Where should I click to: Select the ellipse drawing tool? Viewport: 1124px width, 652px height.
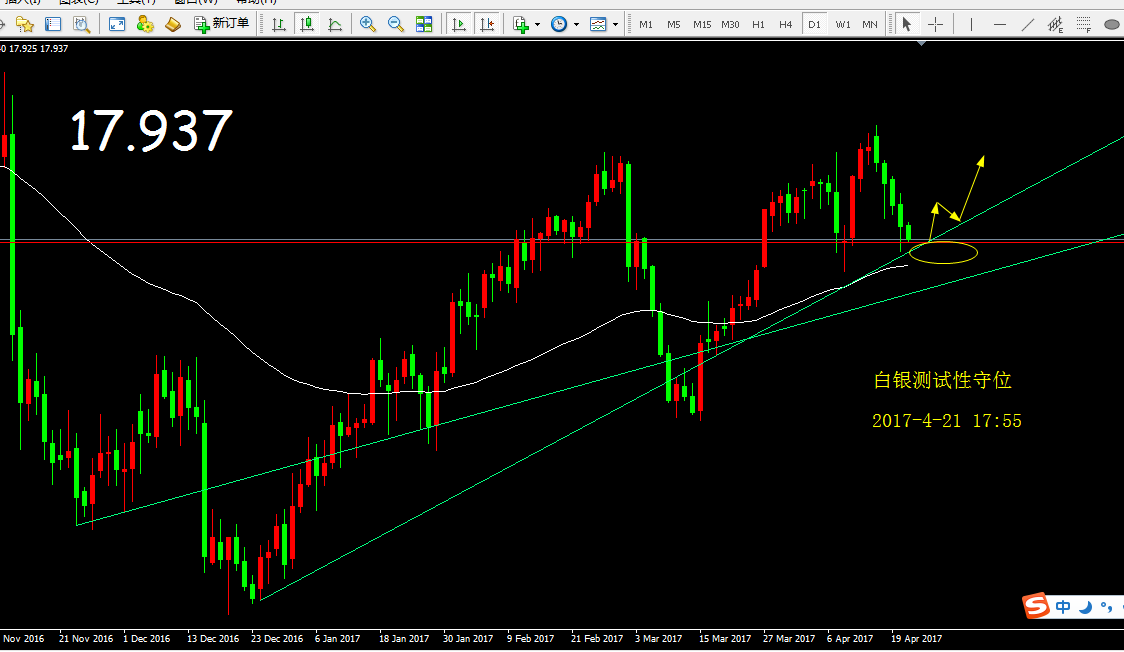(1113, 24)
